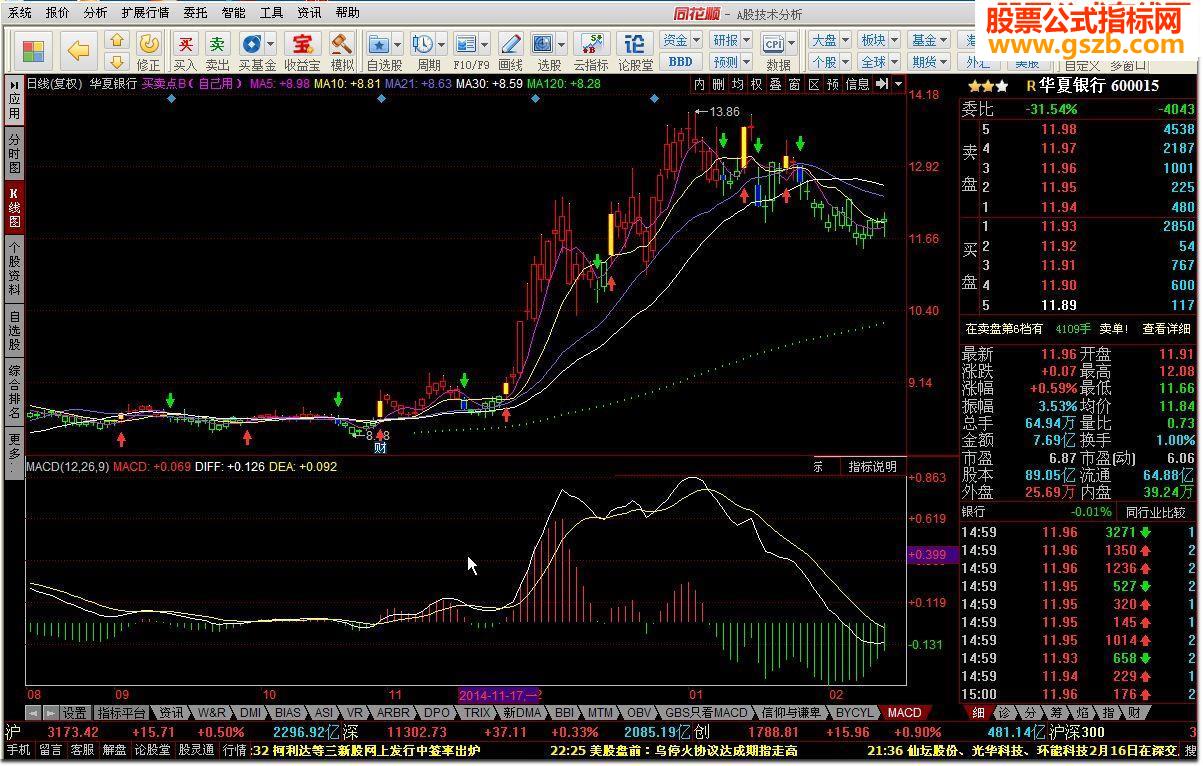Switch to K线图 candlestick view
Screen dimensions: 1203x766
point(14,208)
